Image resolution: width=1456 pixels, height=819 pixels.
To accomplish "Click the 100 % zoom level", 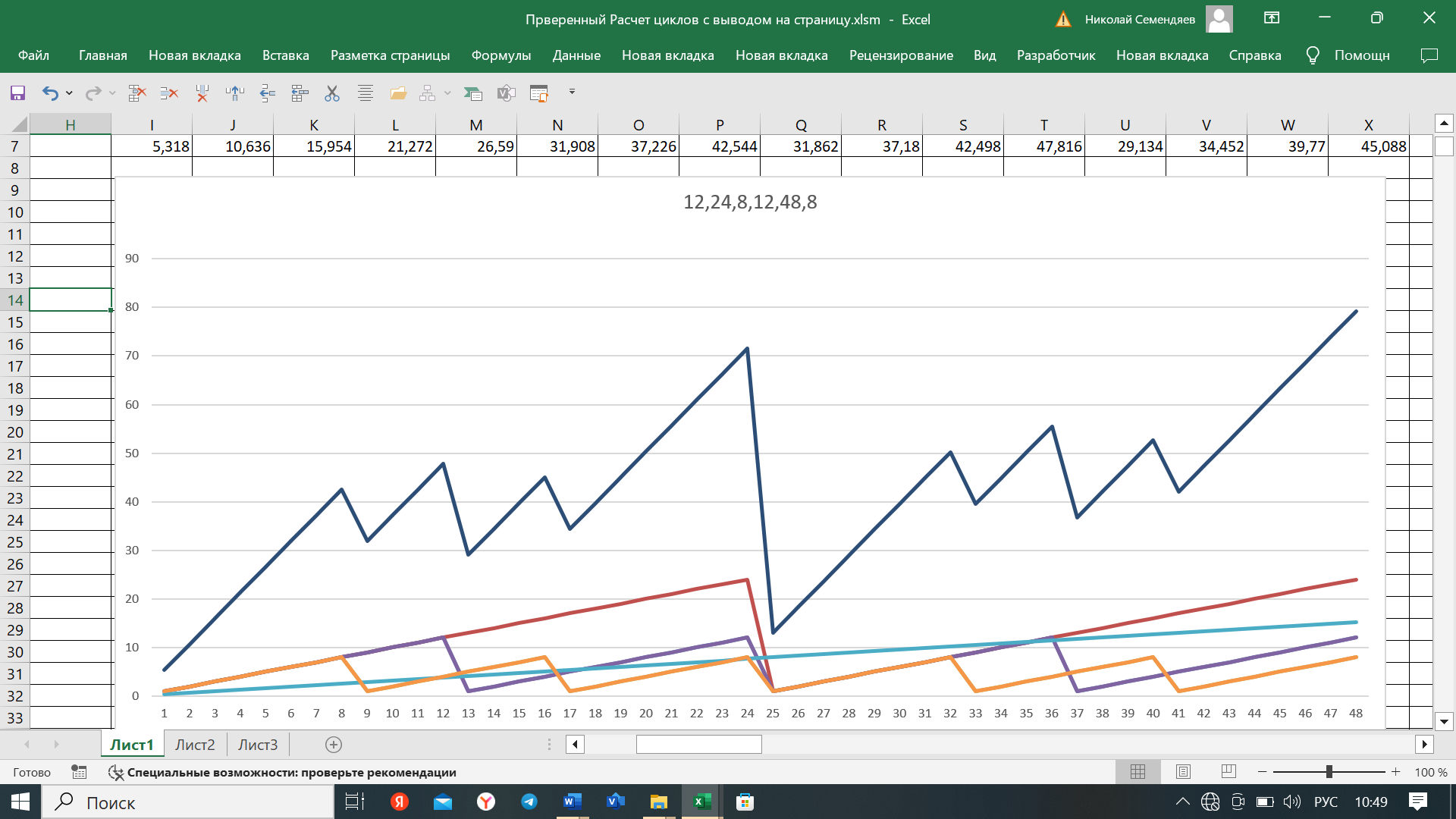I will click(1431, 773).
